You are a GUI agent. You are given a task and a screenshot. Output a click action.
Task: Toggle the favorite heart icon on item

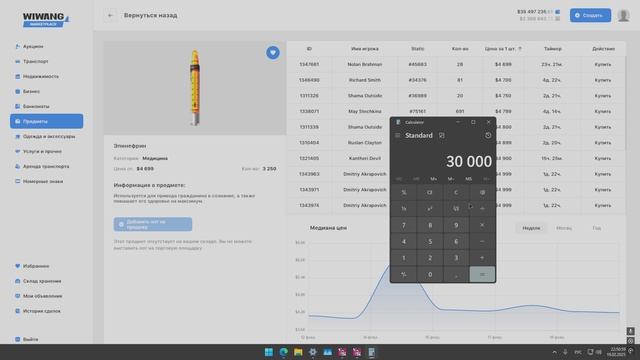[273, 53]
